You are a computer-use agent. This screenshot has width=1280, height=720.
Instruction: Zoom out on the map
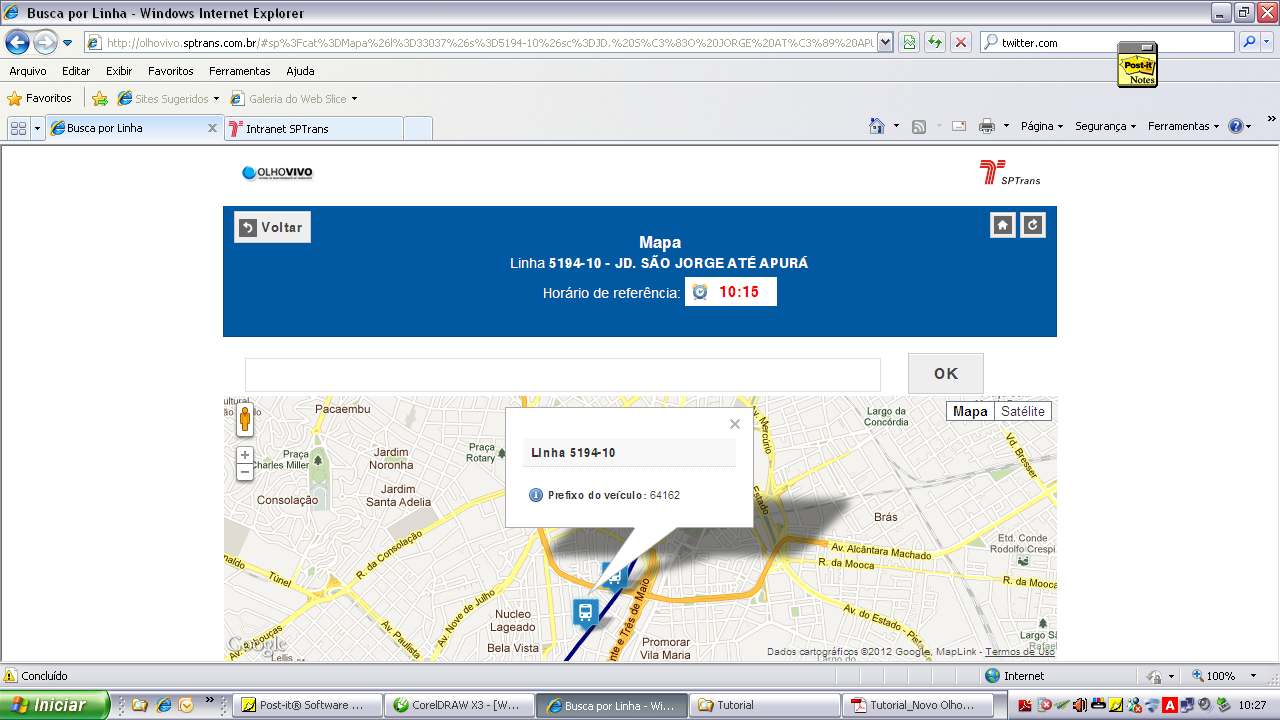[x=245, y=472]
